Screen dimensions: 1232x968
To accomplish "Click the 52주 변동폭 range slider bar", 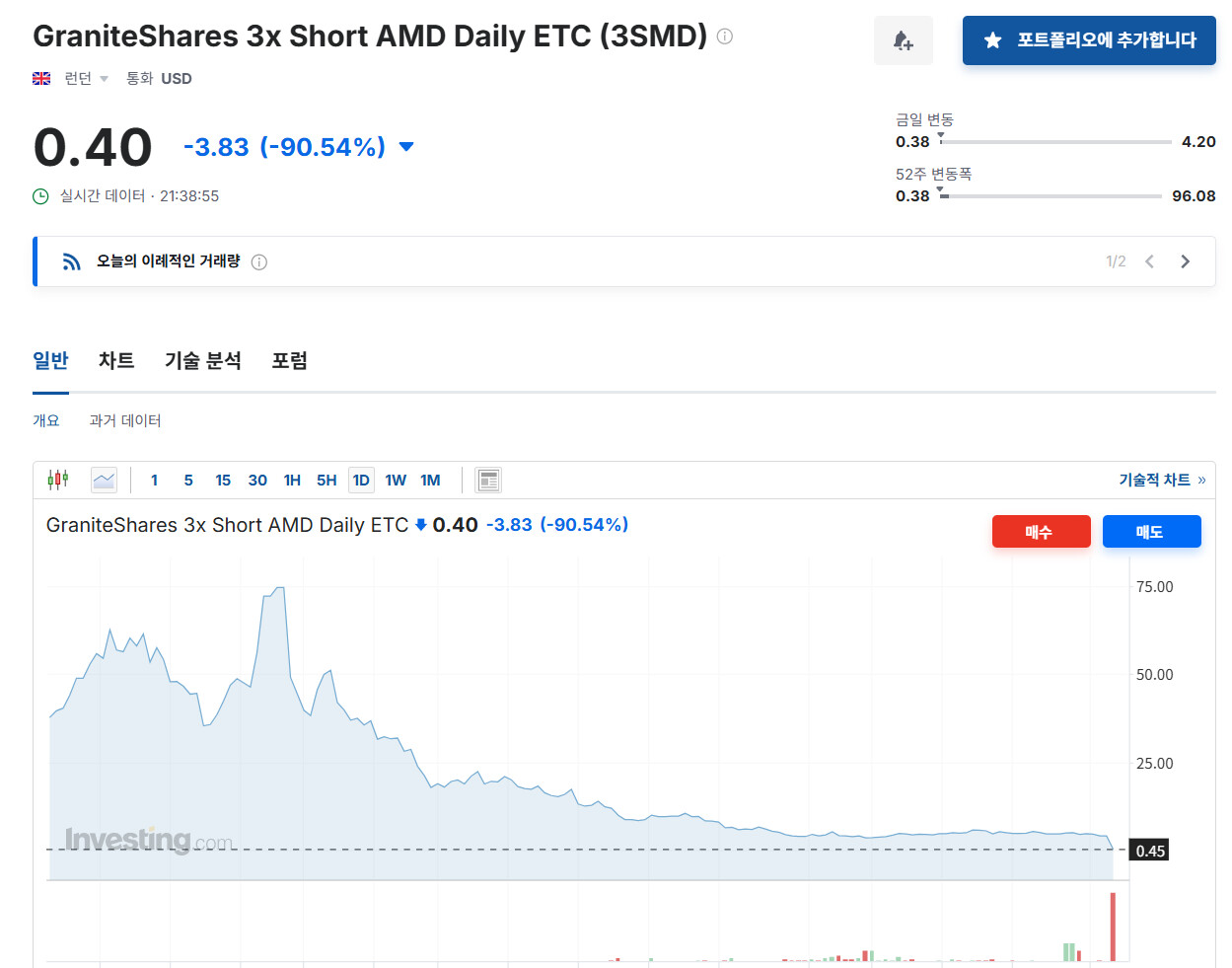I will coord(1051,195).
